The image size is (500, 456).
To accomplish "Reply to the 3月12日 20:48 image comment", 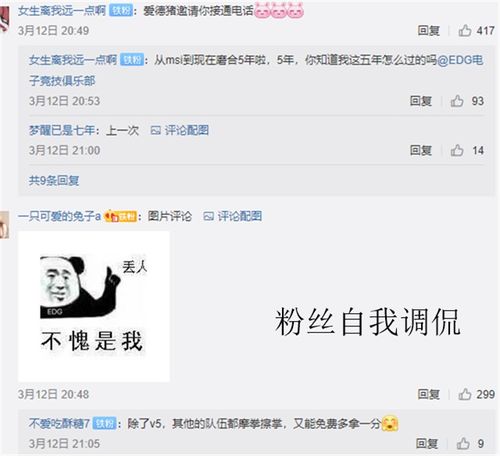I will point(429,394).
